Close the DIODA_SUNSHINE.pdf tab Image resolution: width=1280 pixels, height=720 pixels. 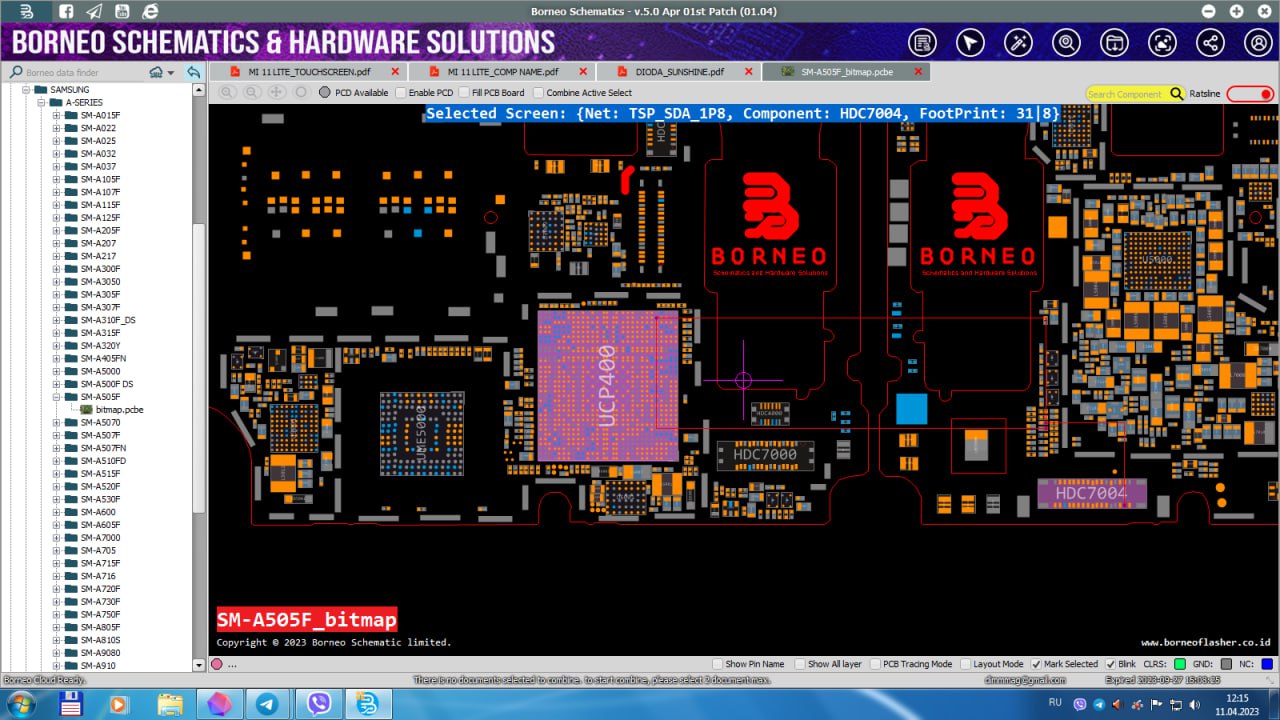pyautogui.click(x=747, y=72)
